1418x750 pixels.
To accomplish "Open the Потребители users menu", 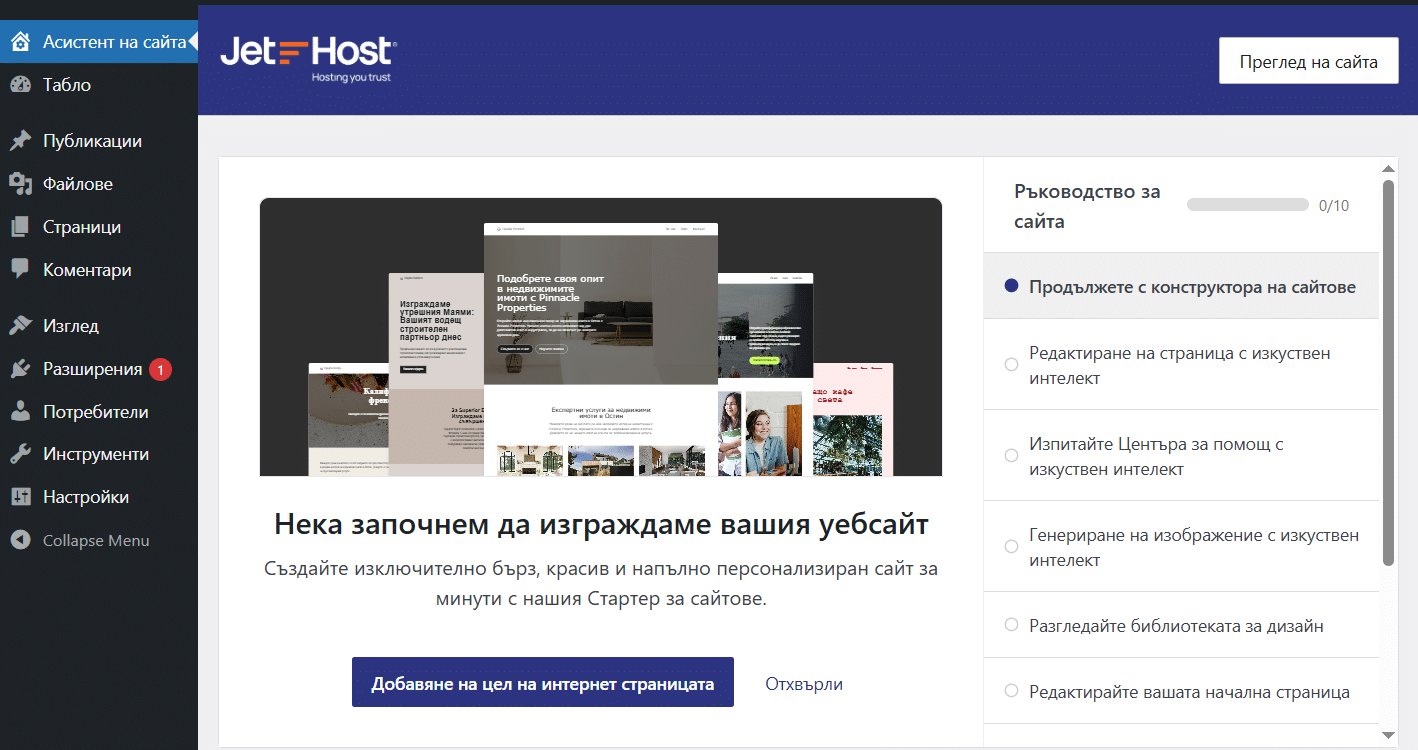I will click(95, 412).
